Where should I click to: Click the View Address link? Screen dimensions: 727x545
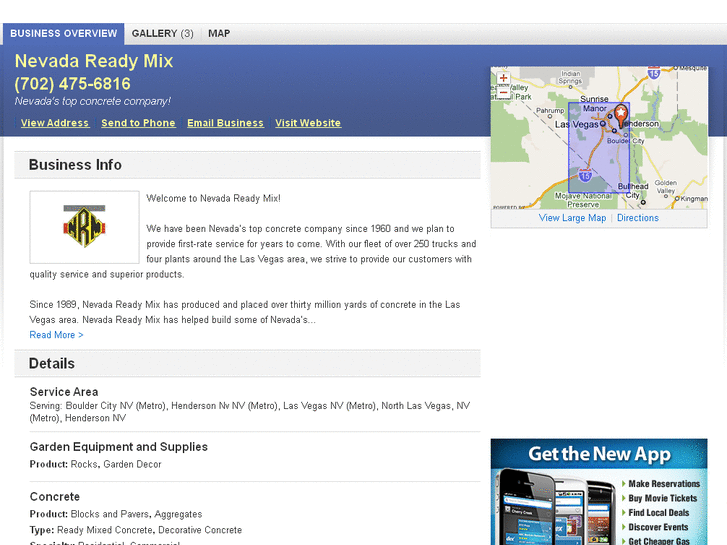click(x=55, y=123)
